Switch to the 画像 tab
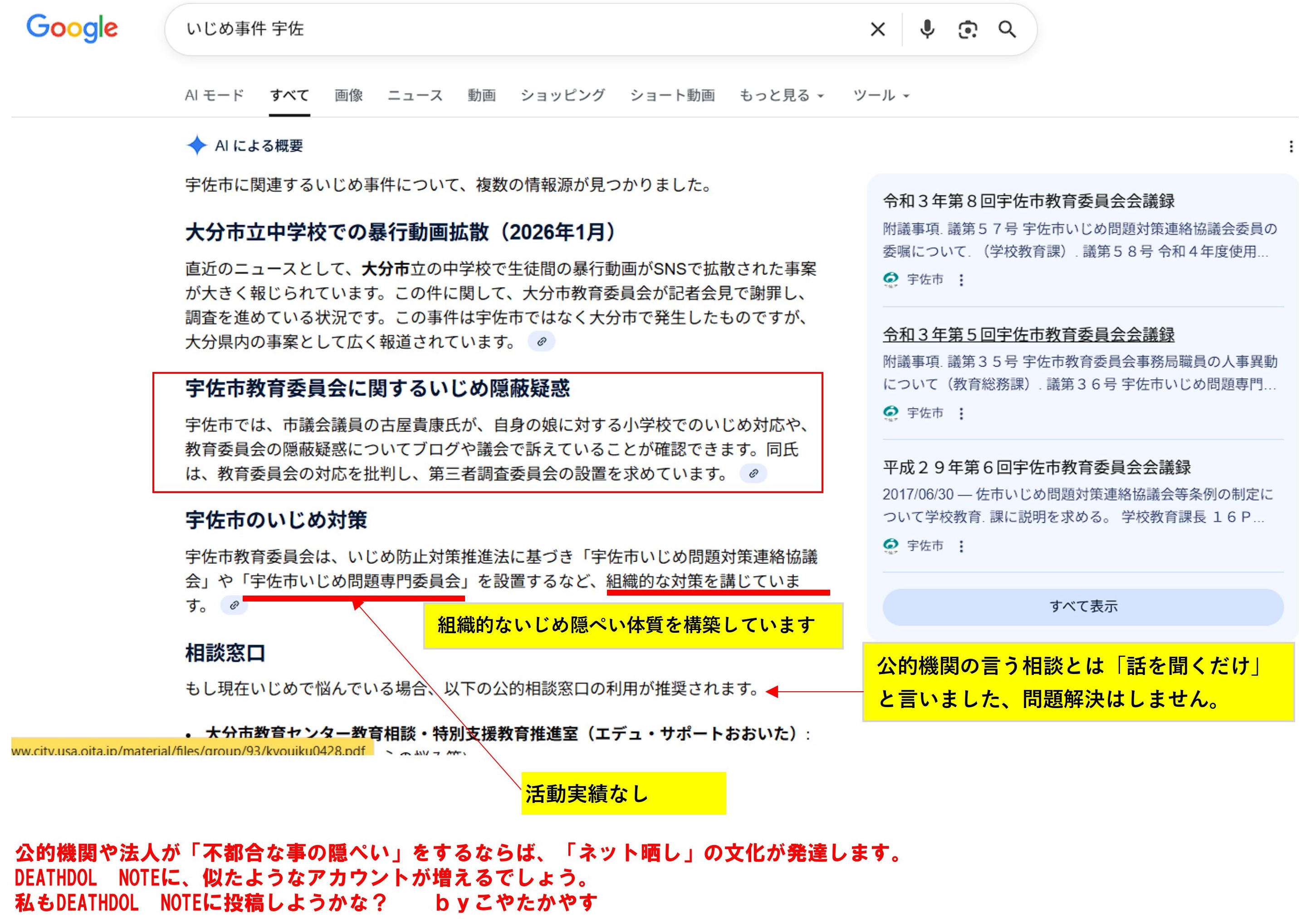The height and width of the screenshot is (919, 1316). [x=348, y=96]
